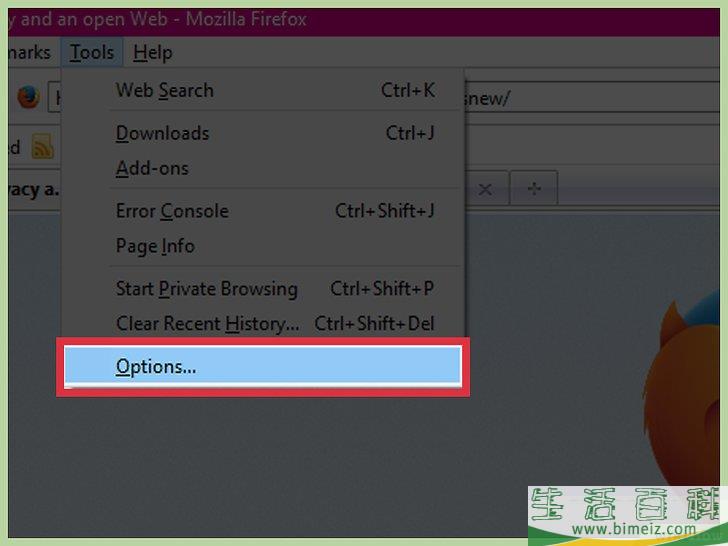This screenshot has width=728, height=546.
Task: Open Downloads from the Tools menu
Action: point(263,133)
